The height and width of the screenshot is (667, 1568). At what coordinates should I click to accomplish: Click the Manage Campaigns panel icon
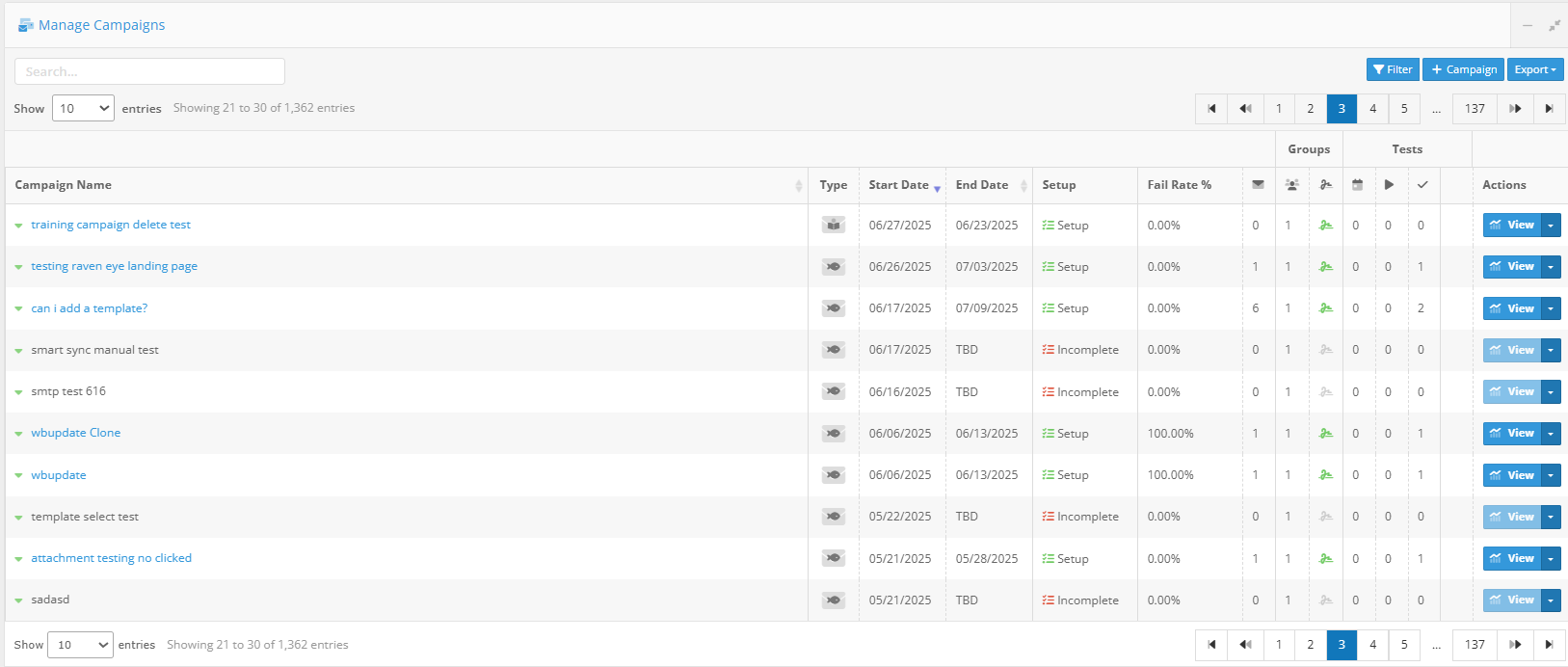coord(26,25)
